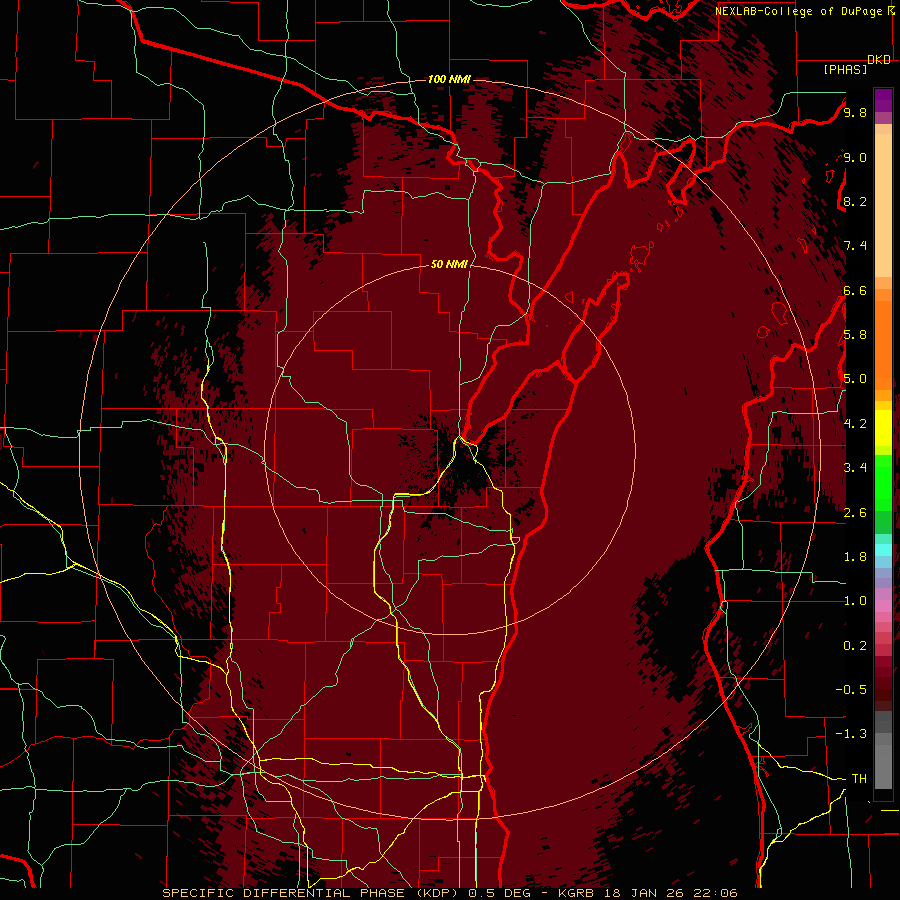Click the 2.6 legend value
Image resolution: width=900 pixels, height=900 pixels.
coord(855,513)
